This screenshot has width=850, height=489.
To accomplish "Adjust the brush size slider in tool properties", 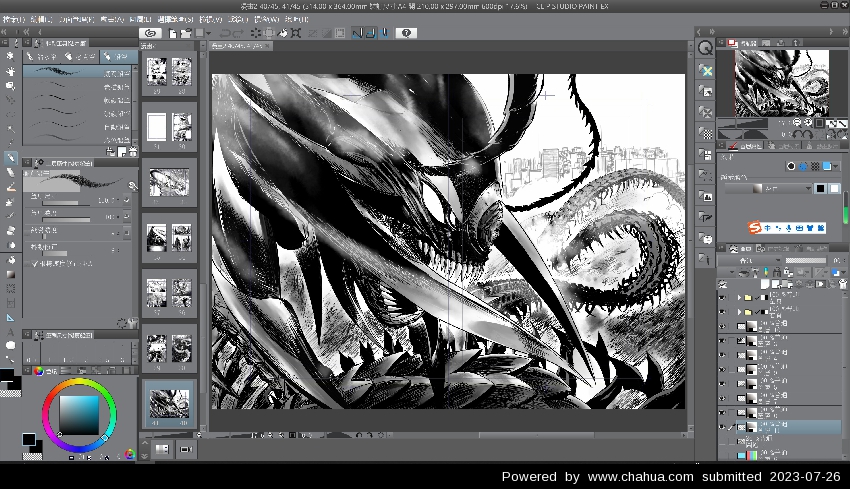I will [67, 203].
